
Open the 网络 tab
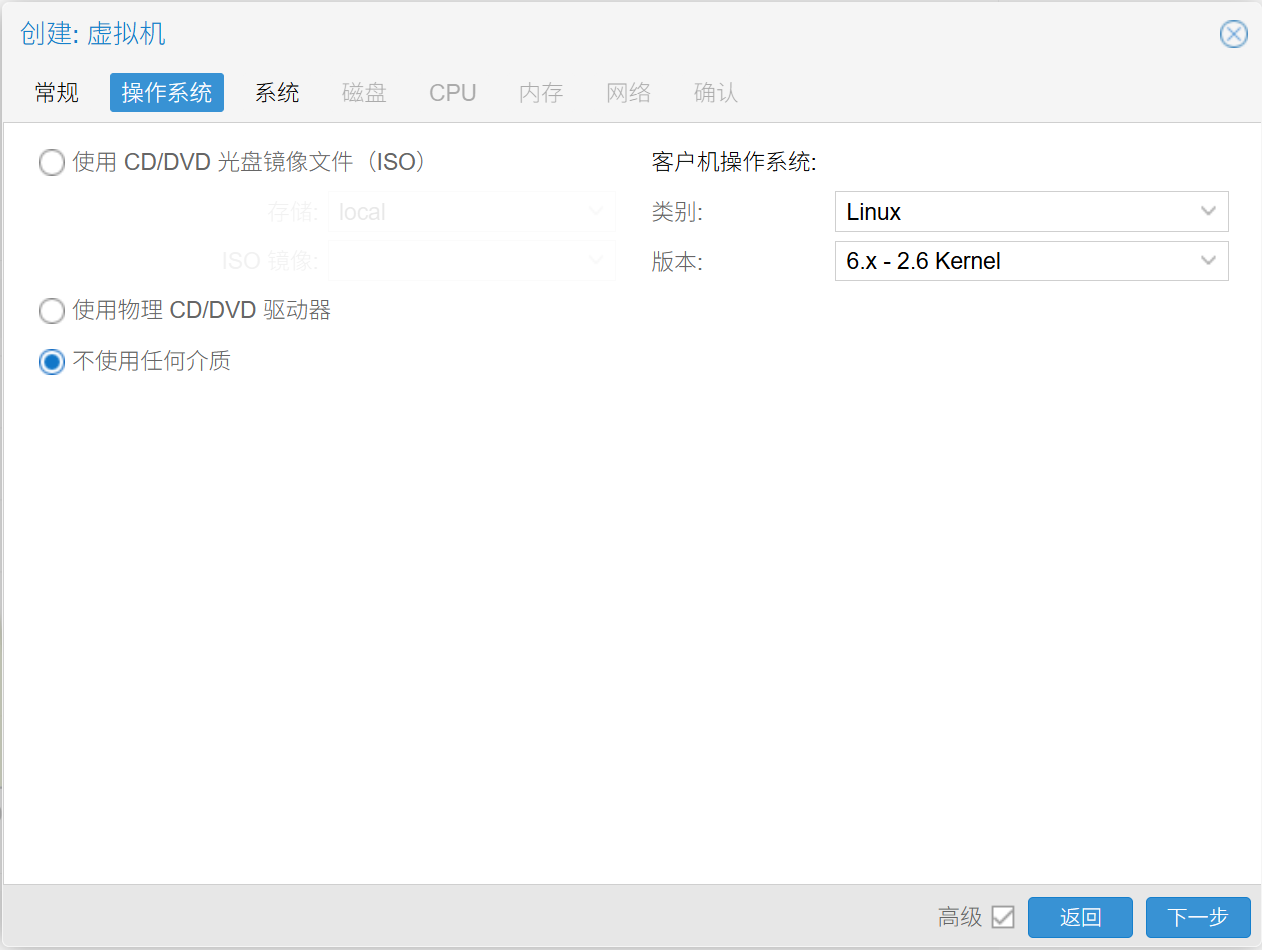pyautogui.click(x=629, y=93)
